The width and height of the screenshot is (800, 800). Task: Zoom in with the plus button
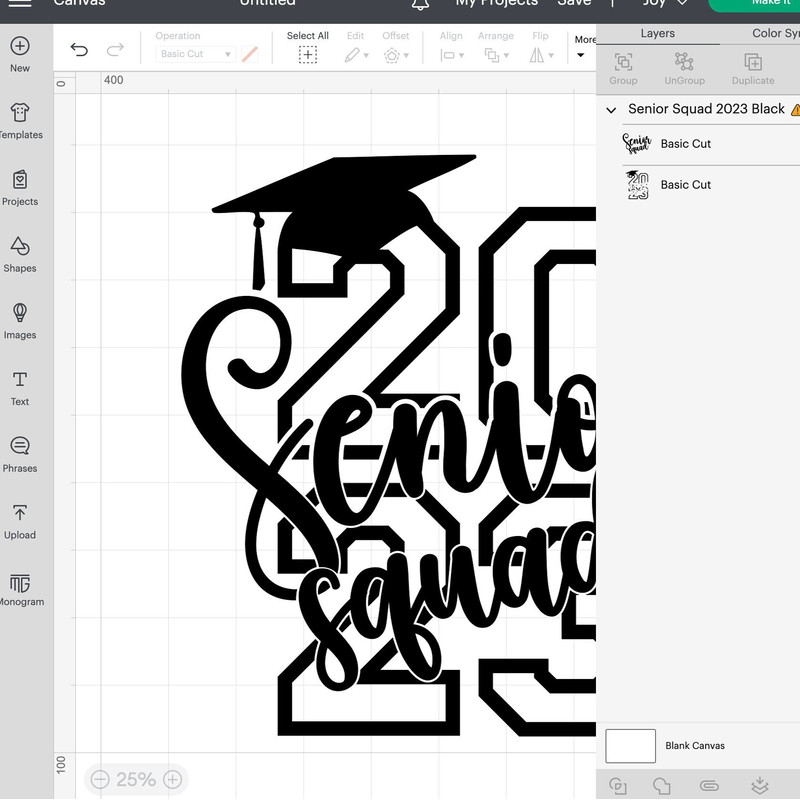[x=172, y=779]
